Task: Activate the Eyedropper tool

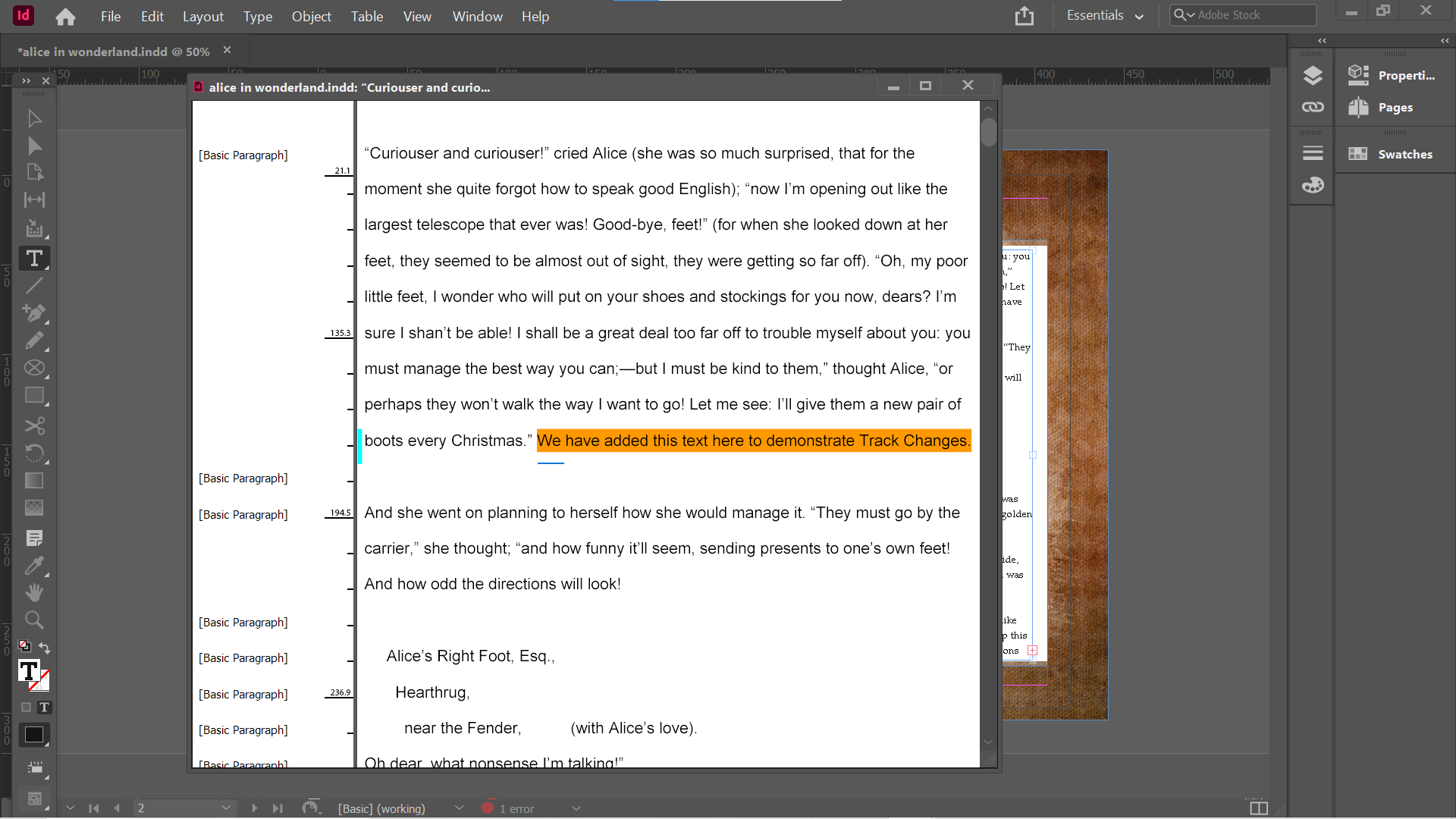Action: [x=34, y=565]
